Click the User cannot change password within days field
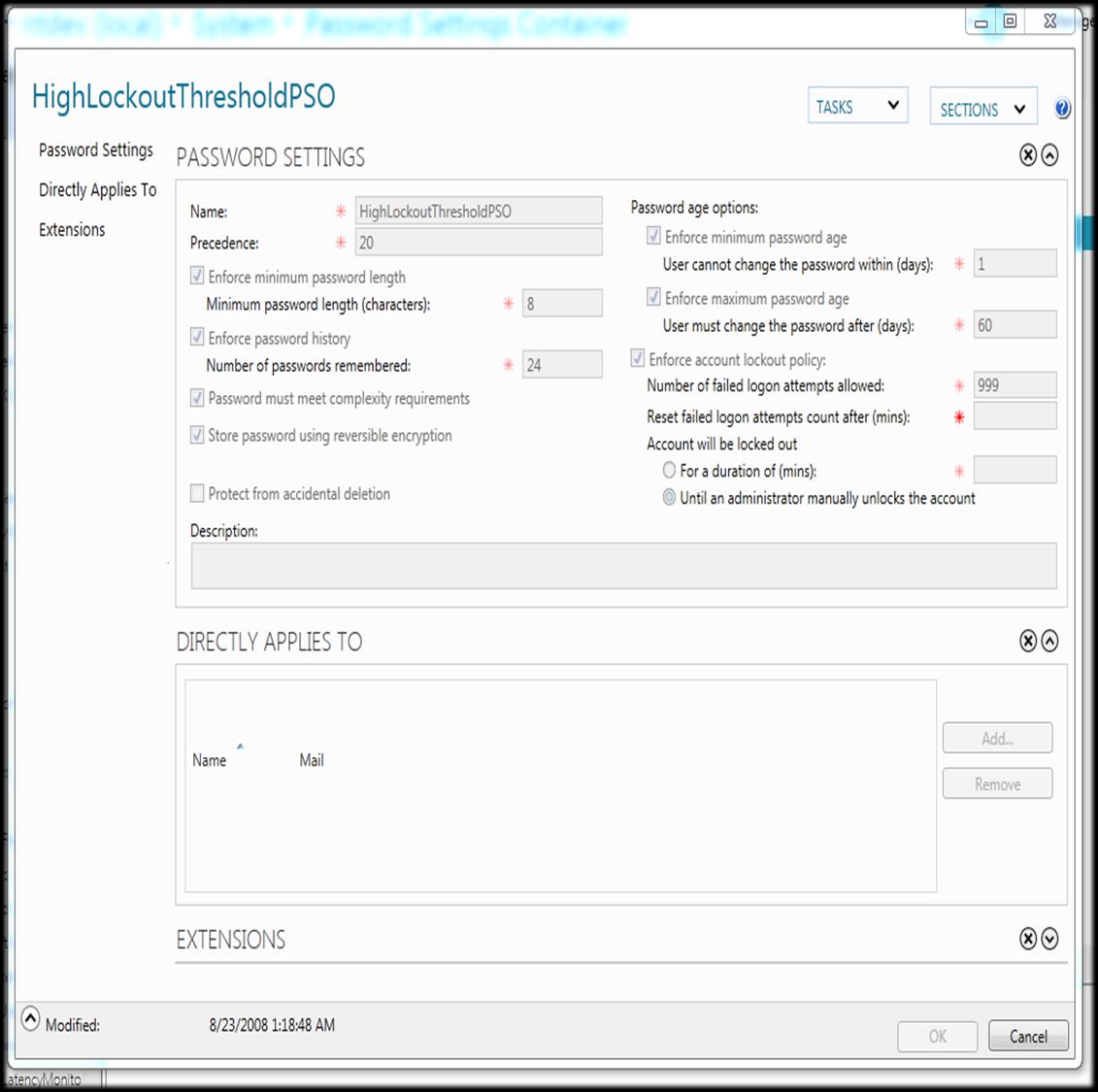1098x1092 pixels. point(1015,263)
